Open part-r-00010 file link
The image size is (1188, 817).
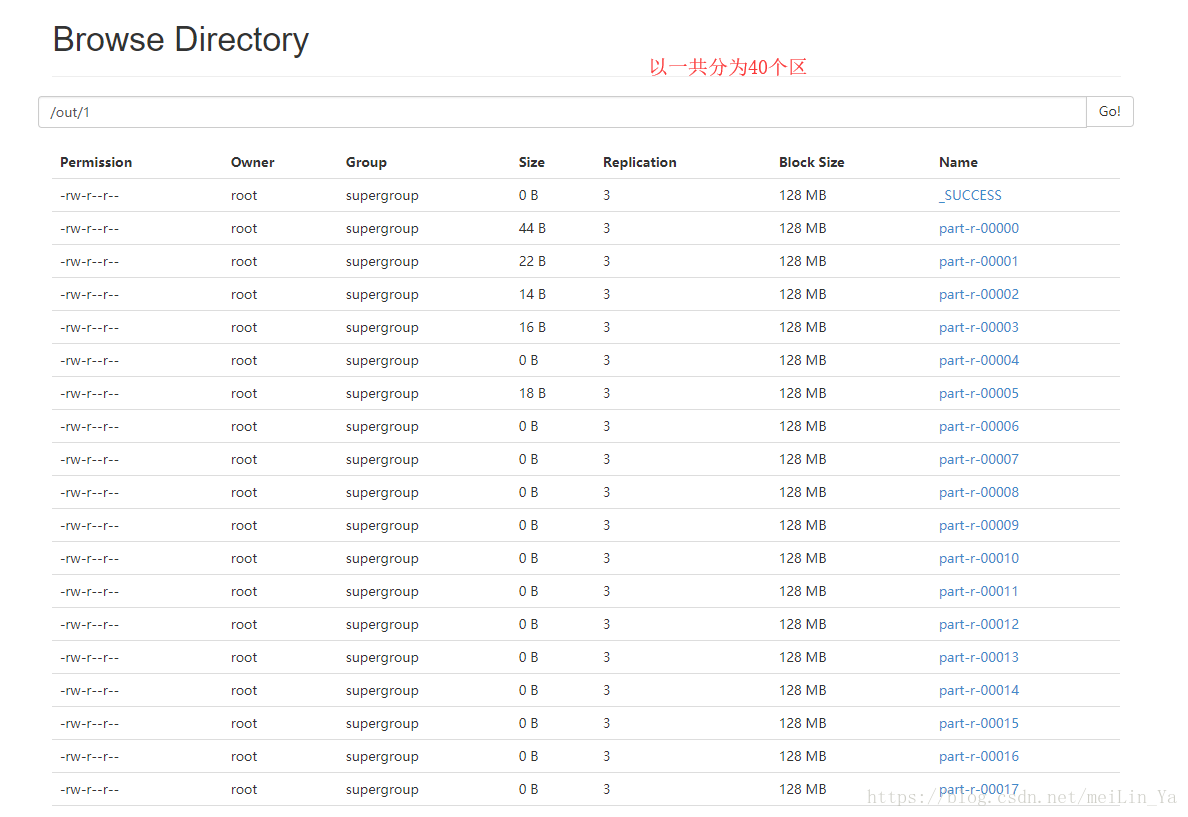coord(978,558)
